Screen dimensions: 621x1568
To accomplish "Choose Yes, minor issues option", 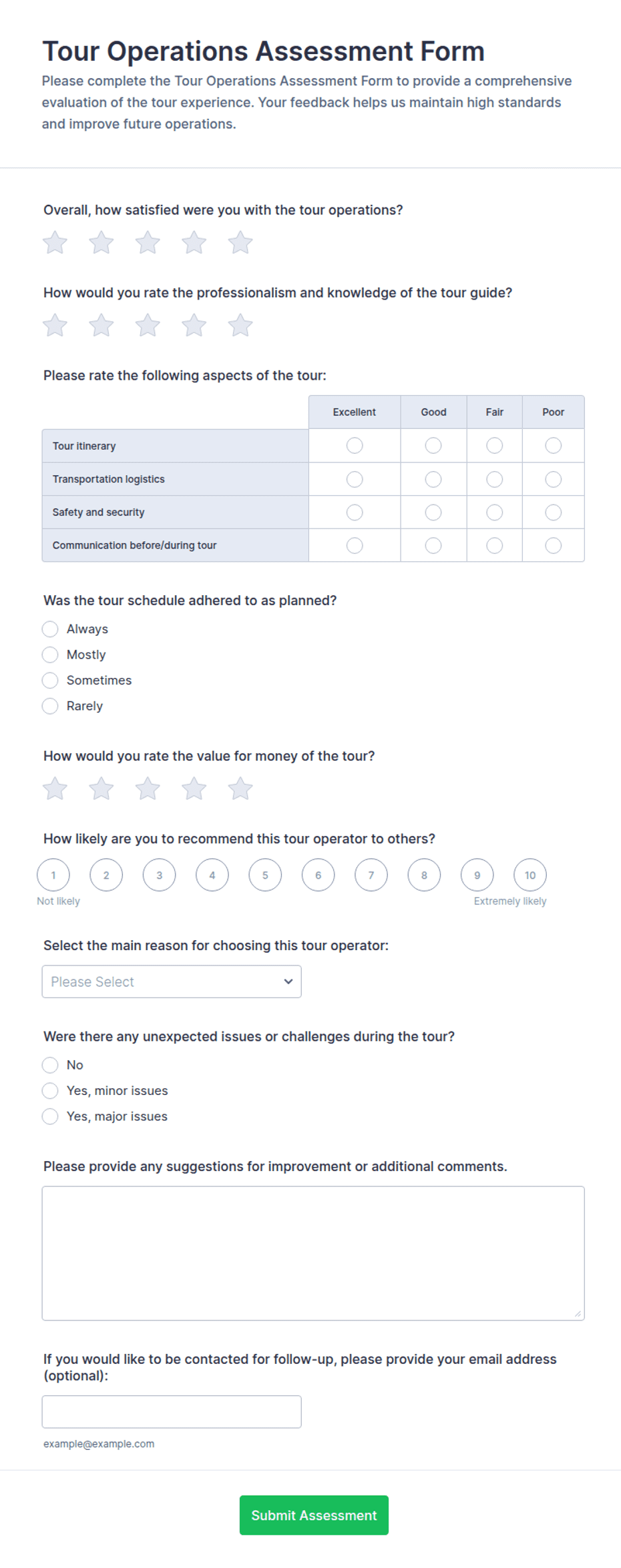I will click(x=50, y=1090).
